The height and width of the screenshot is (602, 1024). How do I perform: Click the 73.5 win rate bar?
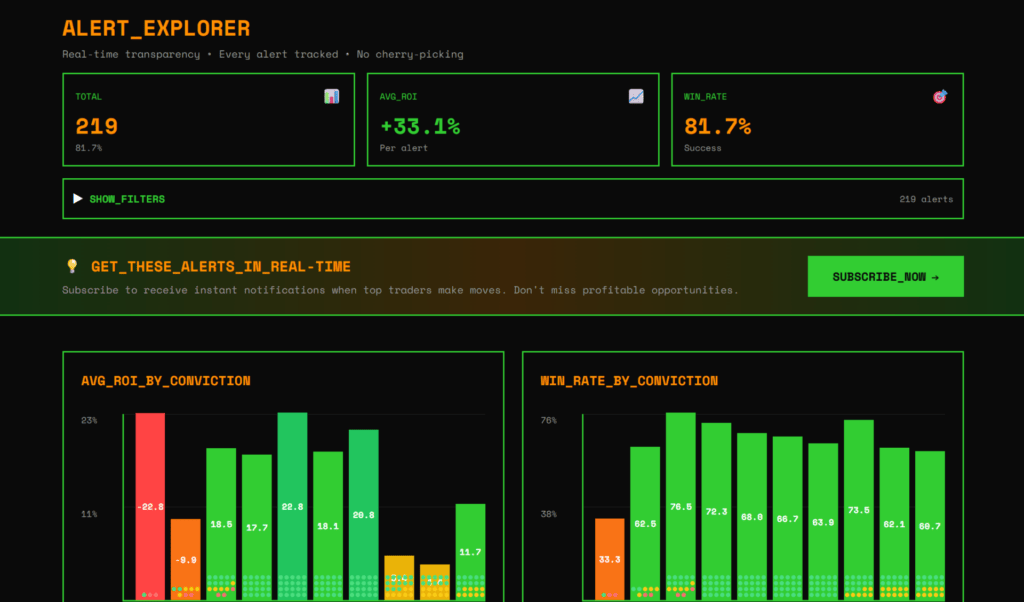858,508
